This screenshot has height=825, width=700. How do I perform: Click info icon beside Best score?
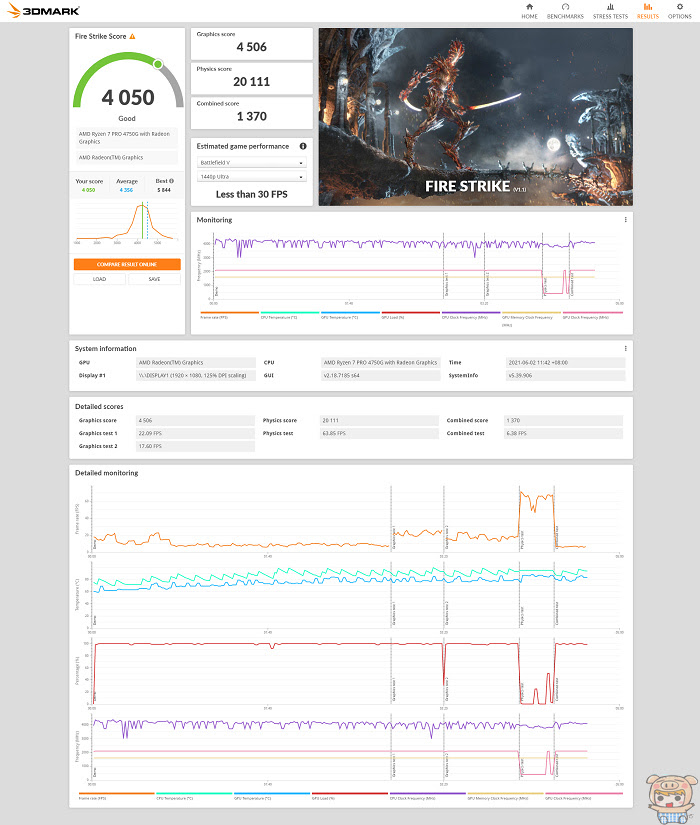coord(172,181)
